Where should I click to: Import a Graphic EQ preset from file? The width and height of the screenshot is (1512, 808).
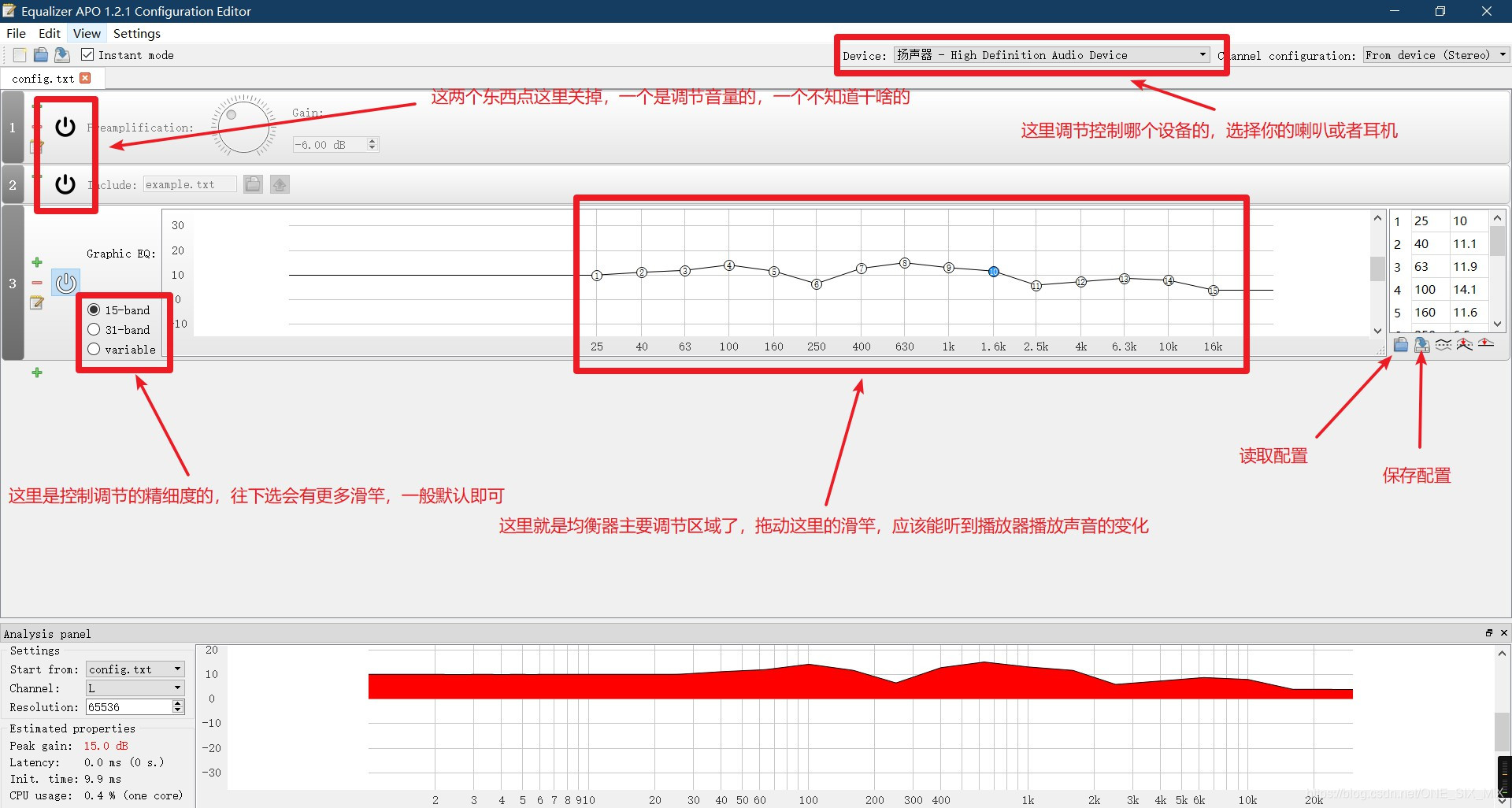tap(1401, 344)
